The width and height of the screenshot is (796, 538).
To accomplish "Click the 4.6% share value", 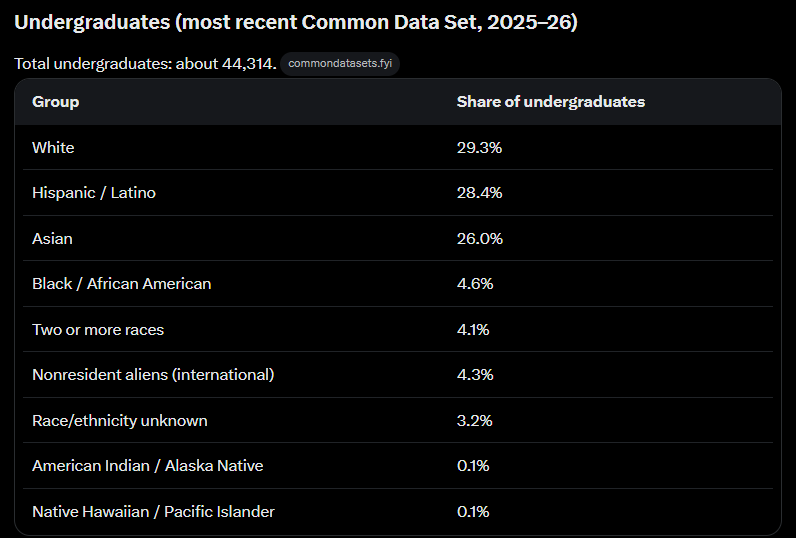I will click(x=475, y=284).
